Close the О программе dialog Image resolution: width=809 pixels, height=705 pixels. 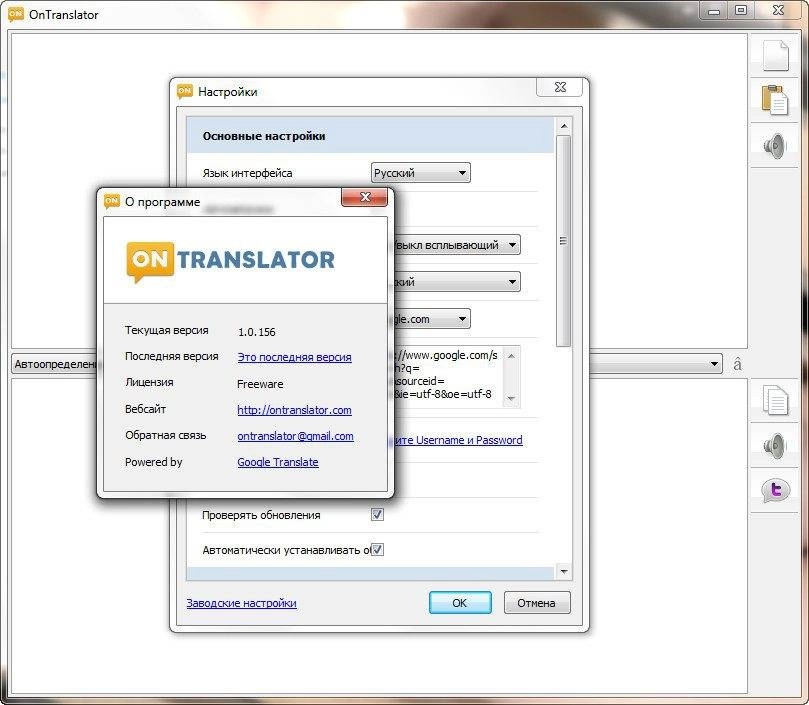click(364, 197)
